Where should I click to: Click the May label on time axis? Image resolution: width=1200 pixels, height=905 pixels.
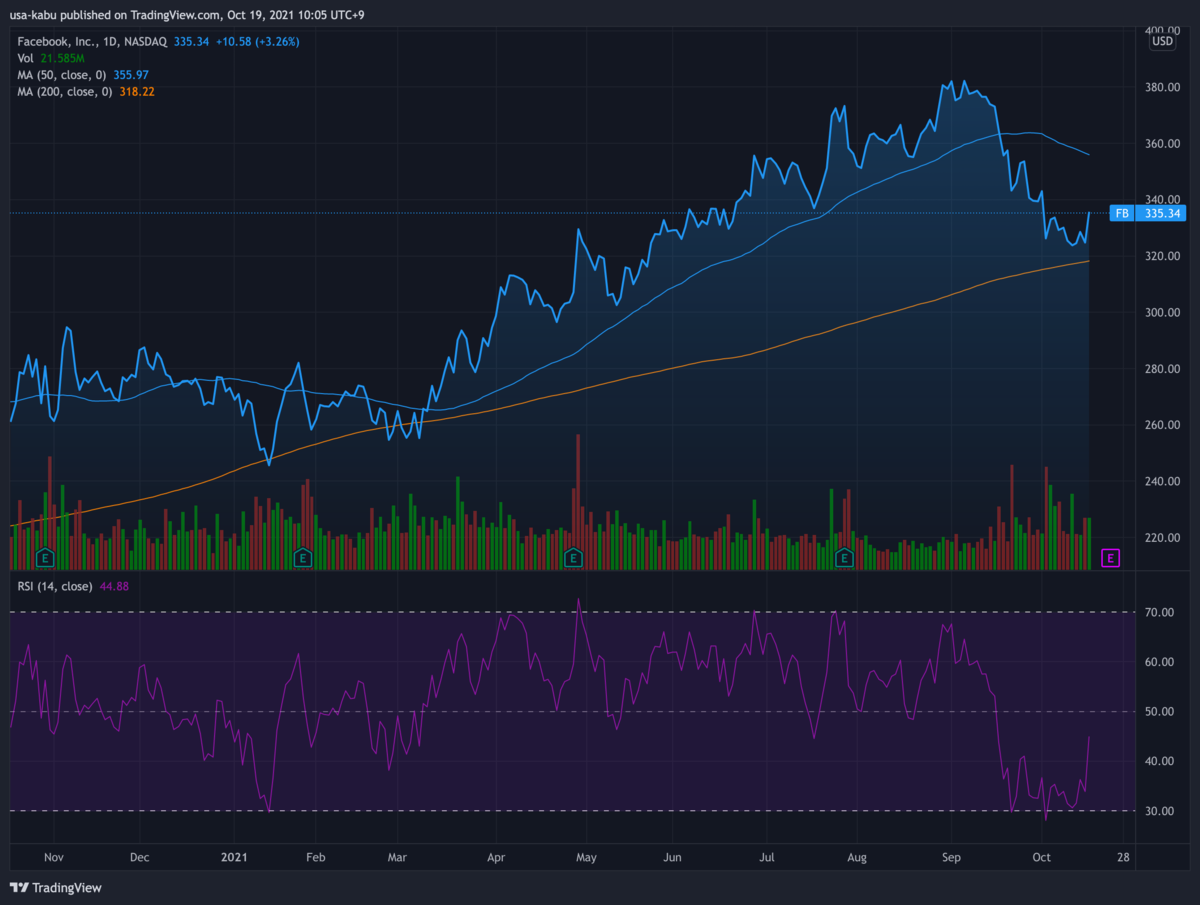coord(587,857)
